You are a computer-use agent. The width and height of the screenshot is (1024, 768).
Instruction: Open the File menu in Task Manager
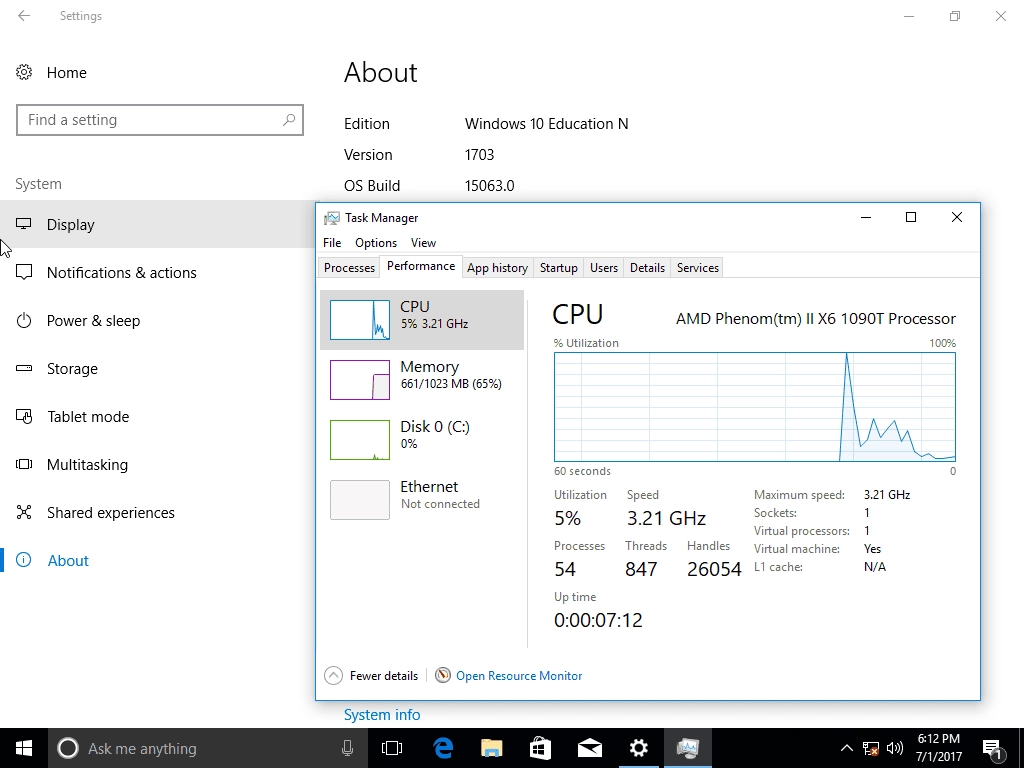[x=332, y=243]
